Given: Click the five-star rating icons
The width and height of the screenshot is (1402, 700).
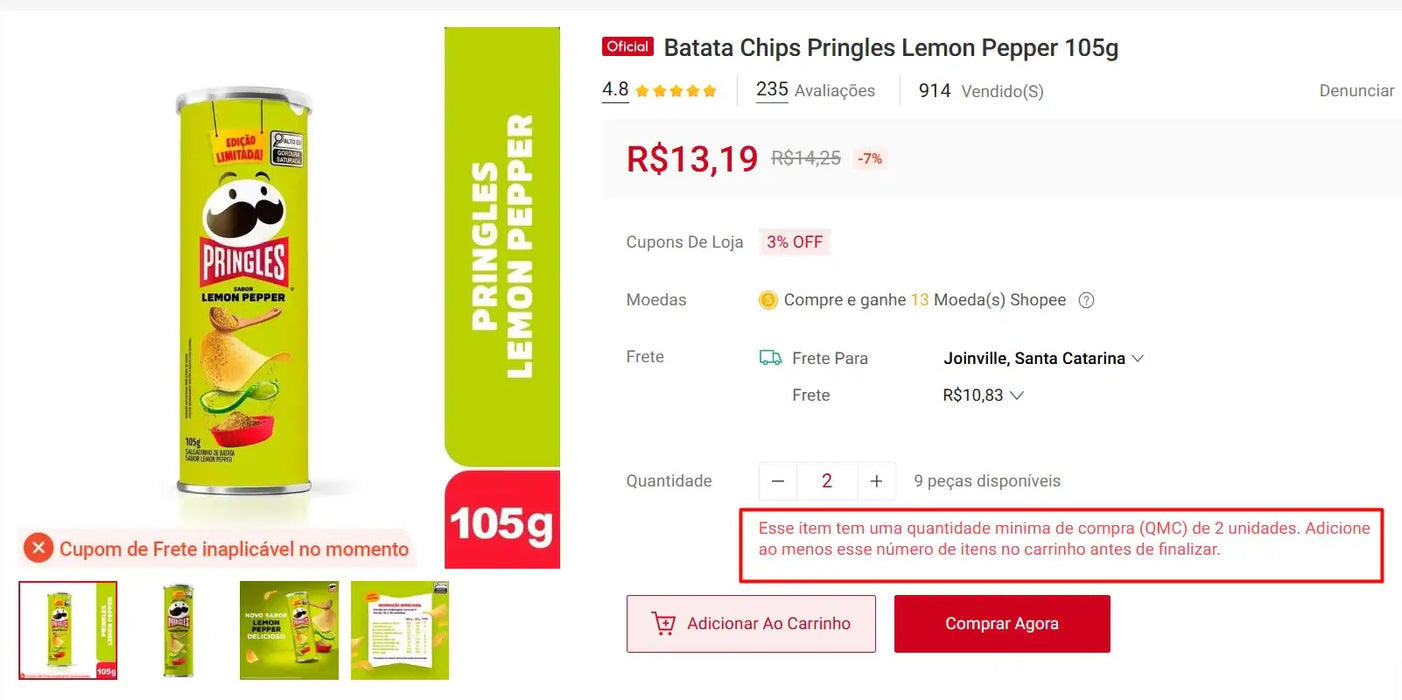Looking at the screenshot, I should tap(676, 91).
